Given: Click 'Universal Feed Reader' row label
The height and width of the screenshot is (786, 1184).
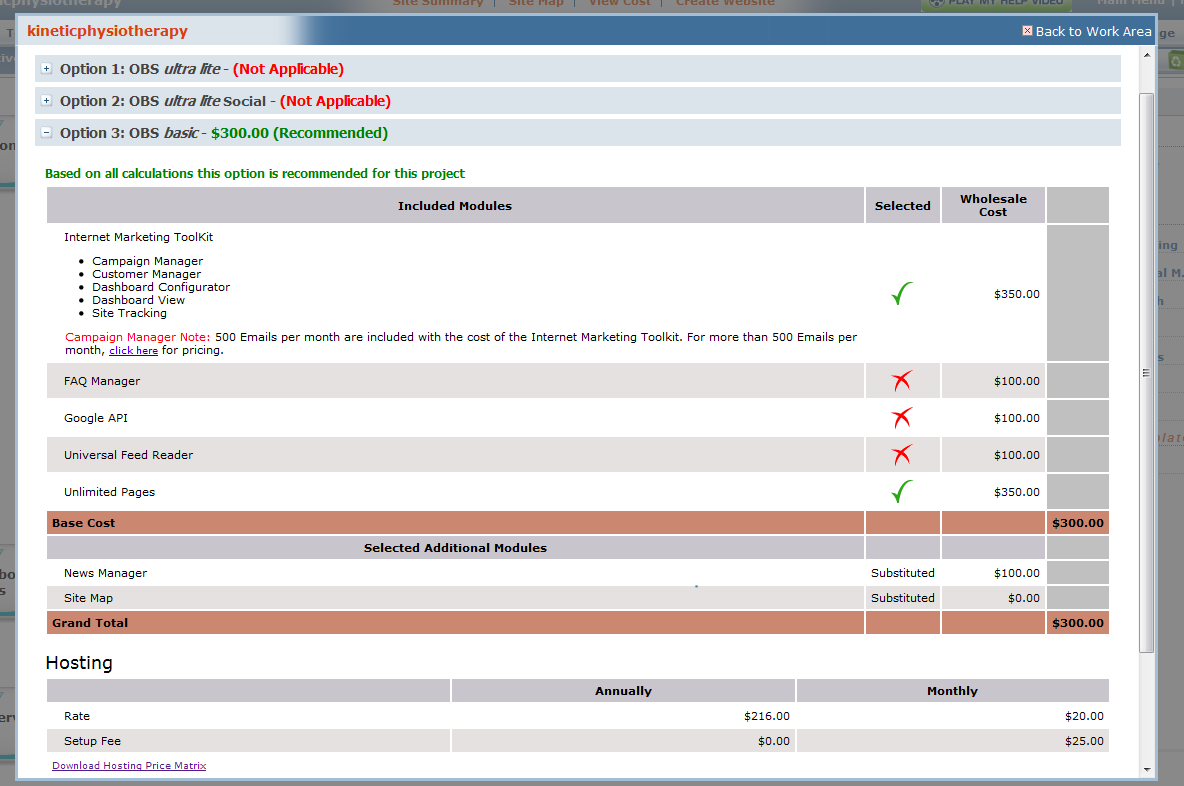Looking at the screenshot, I should point(128,455).
